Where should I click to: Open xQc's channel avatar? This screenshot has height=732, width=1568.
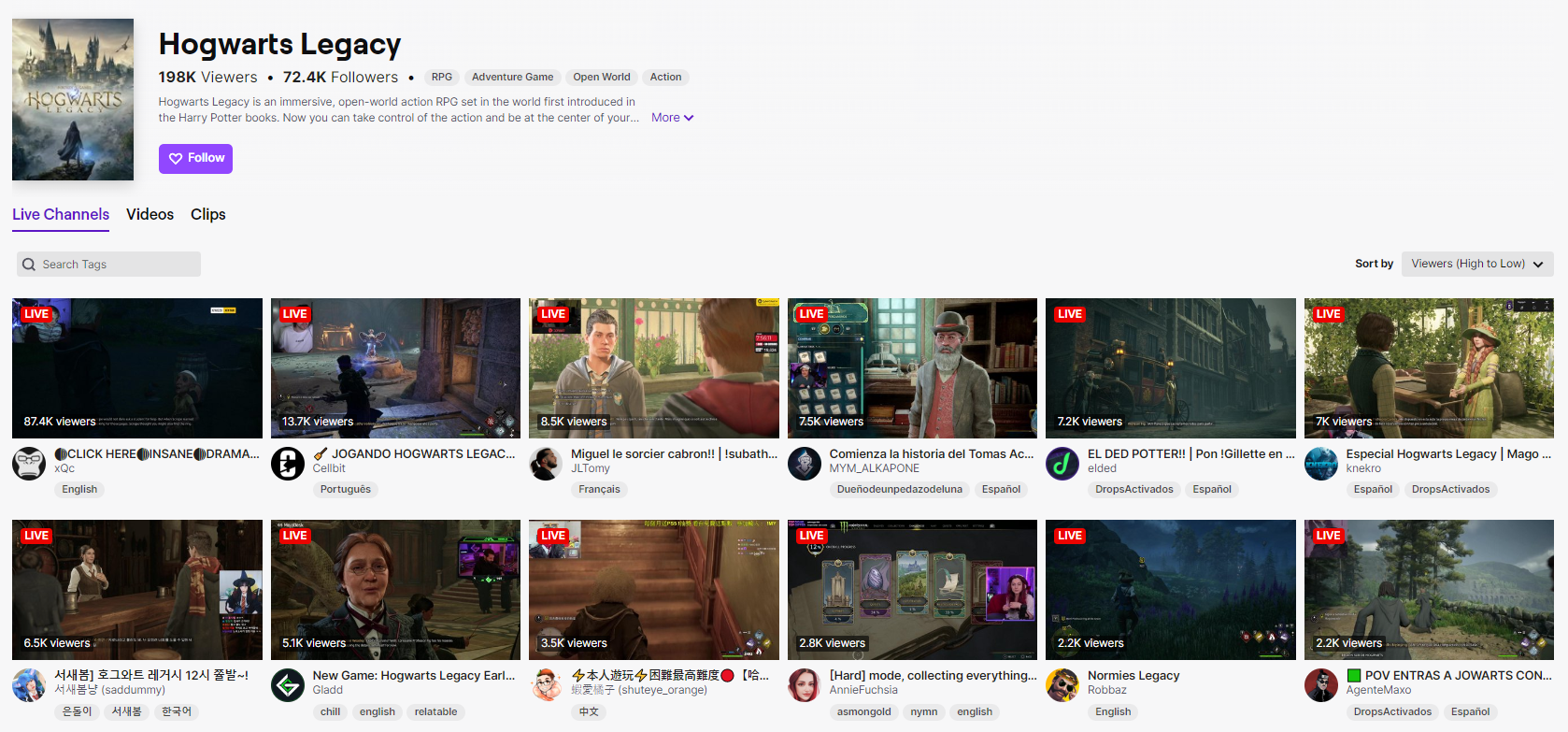pos(29,463)
